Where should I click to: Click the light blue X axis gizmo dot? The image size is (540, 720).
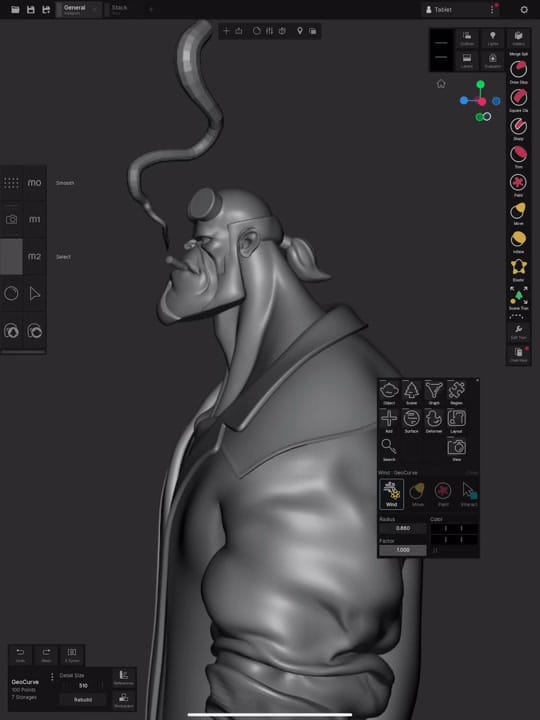point(464,101)
